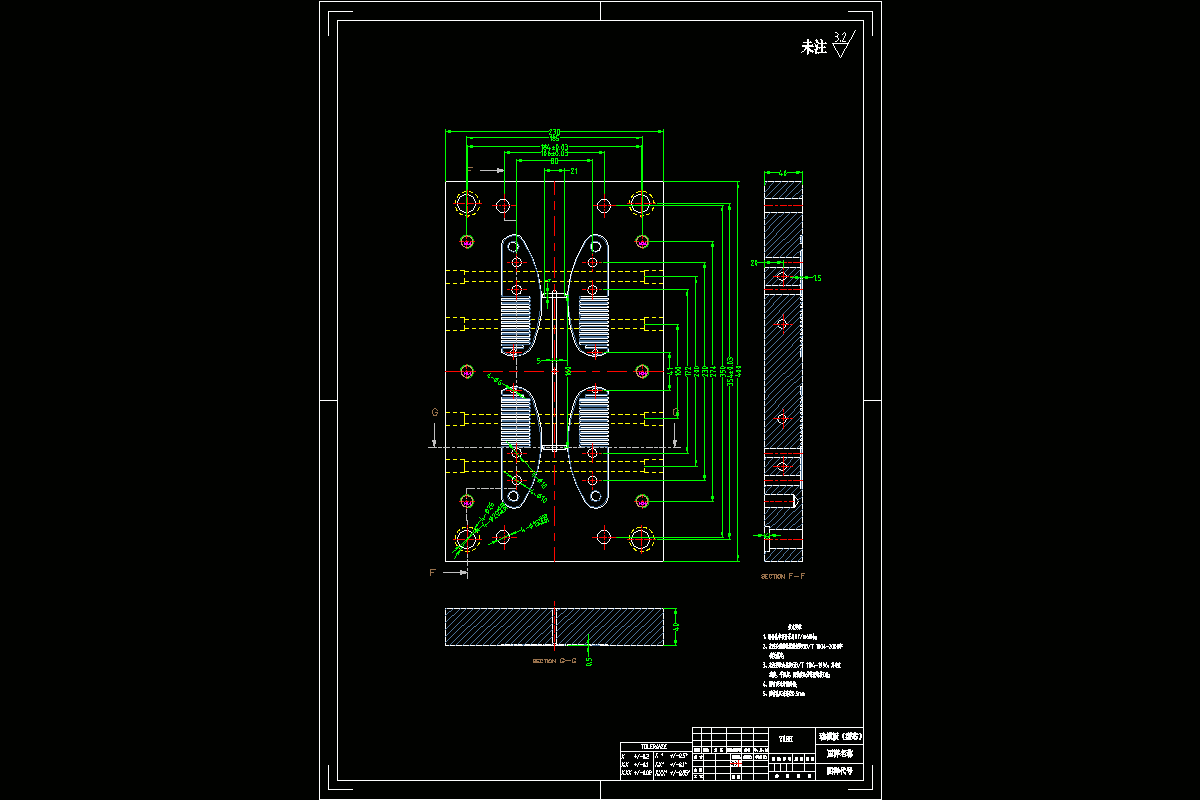The width and height of the screenshot is (1200, 800).
Task: Click the 46 dimension atop section F-F
Action: pos(783,173)
